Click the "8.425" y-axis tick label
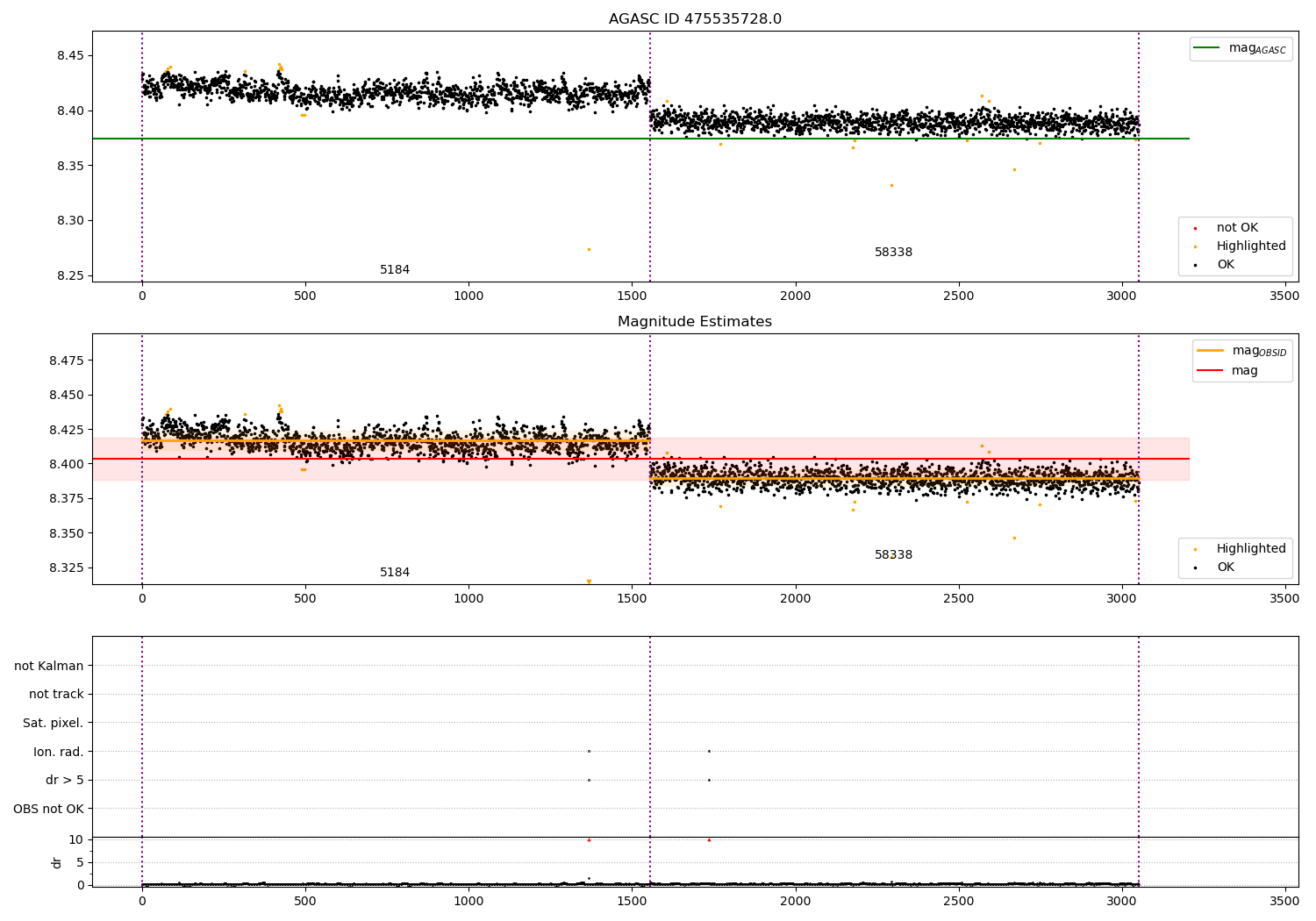 coord(67,430)
